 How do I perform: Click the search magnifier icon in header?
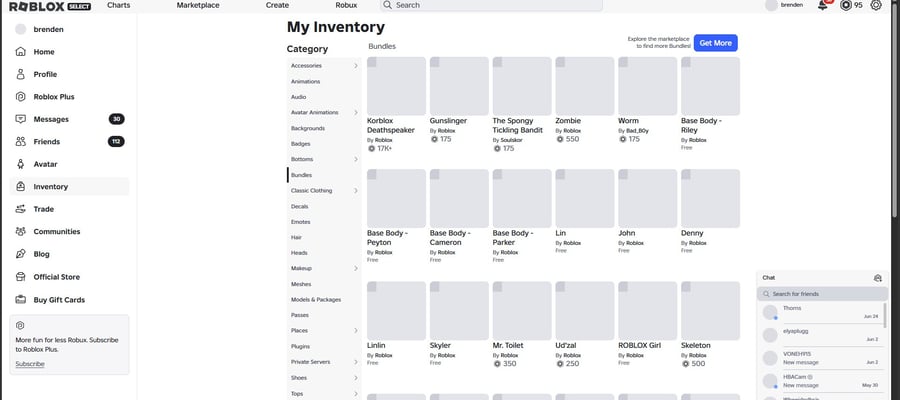387,5
